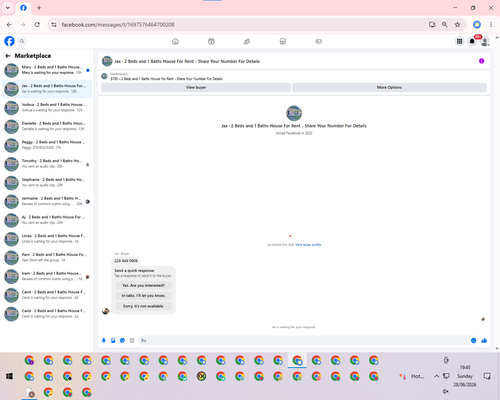
Task: Open the Windows notification center icon
Action: coord(487,376)
